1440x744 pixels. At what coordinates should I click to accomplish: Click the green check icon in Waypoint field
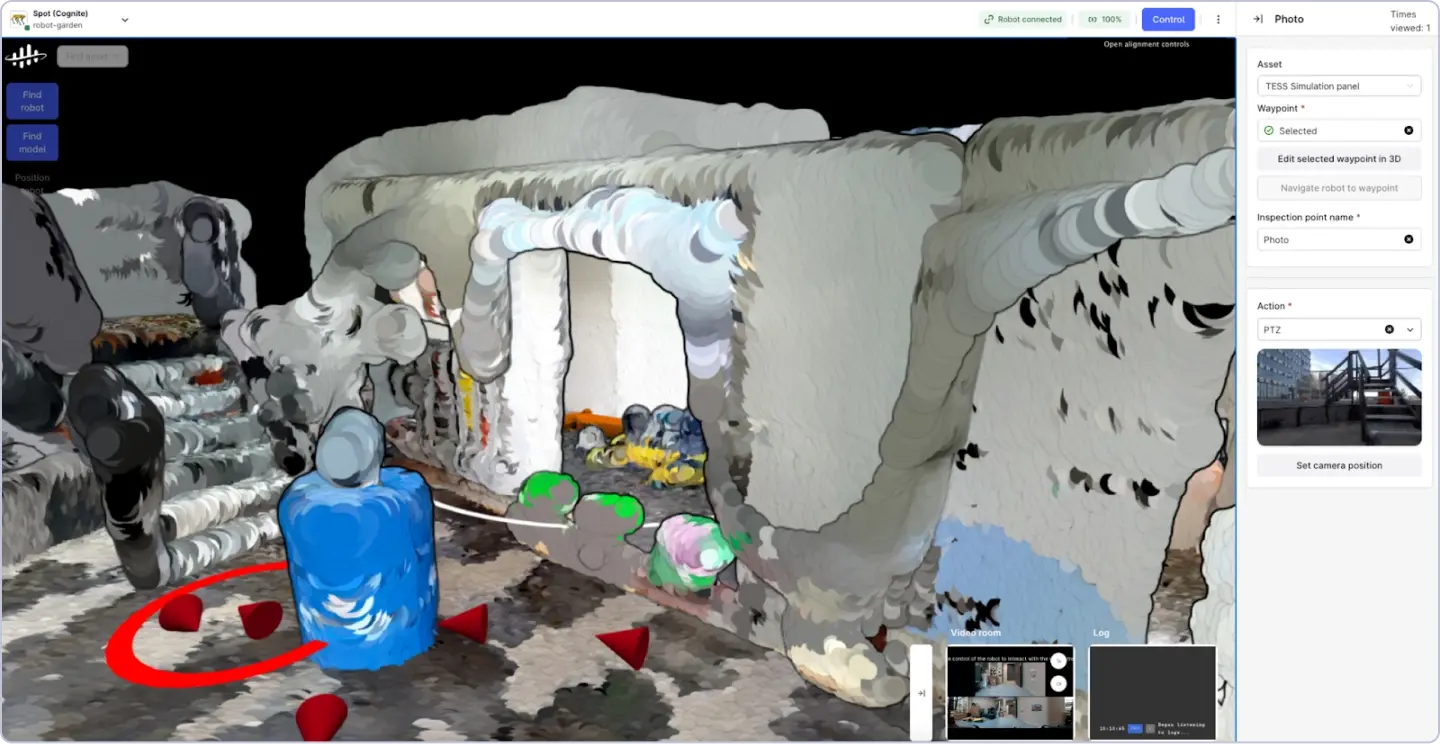[1269, 131]
